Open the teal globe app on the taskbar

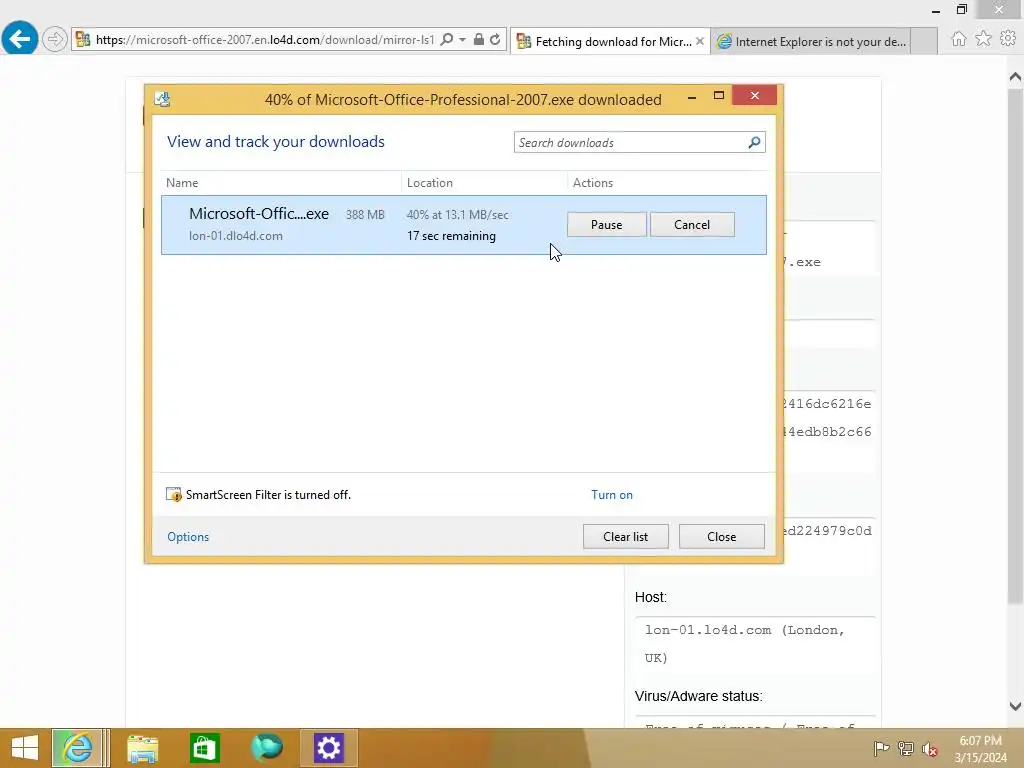coord(266,748)
